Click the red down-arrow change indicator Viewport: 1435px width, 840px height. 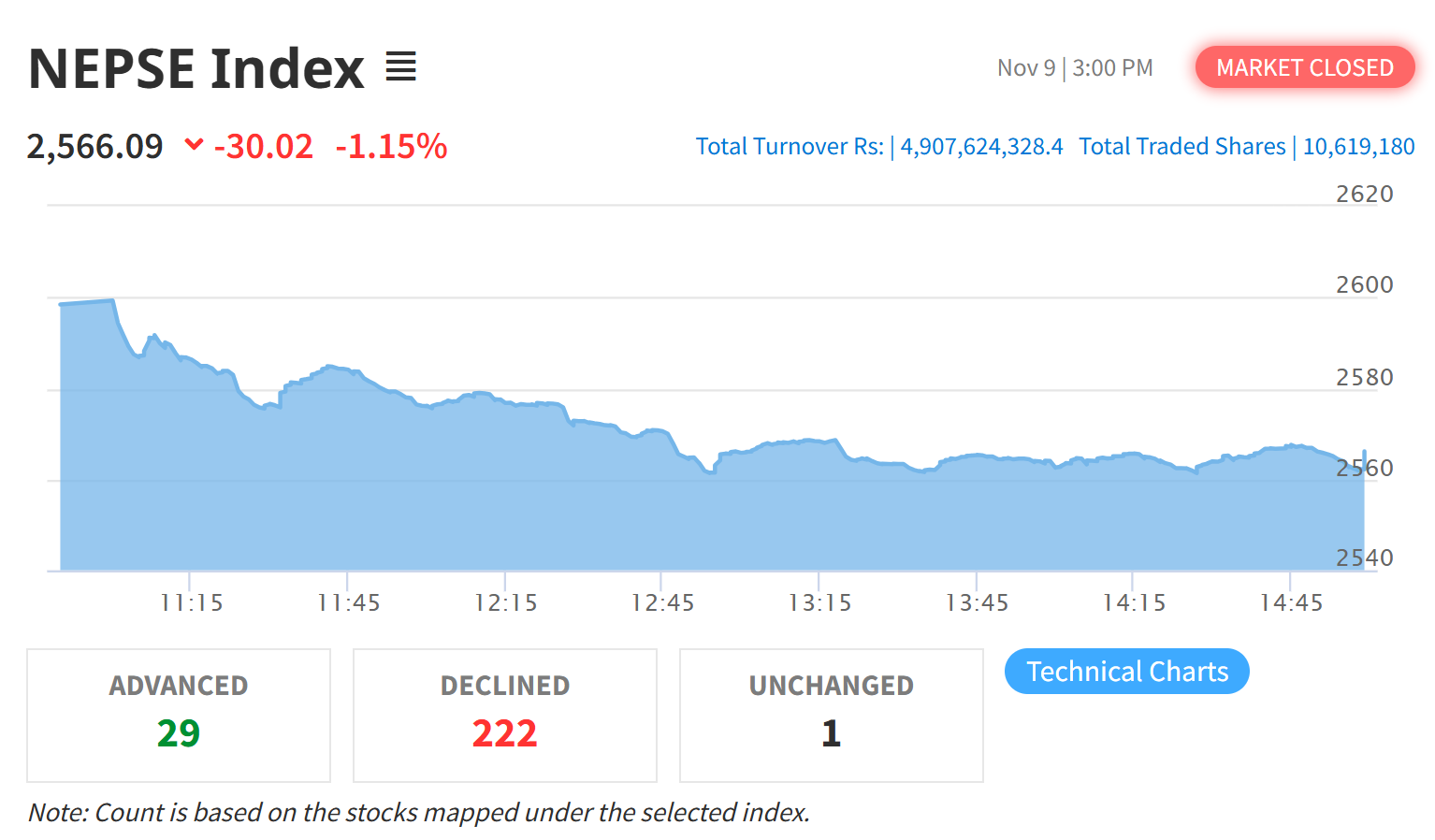[x=194, y=144]
